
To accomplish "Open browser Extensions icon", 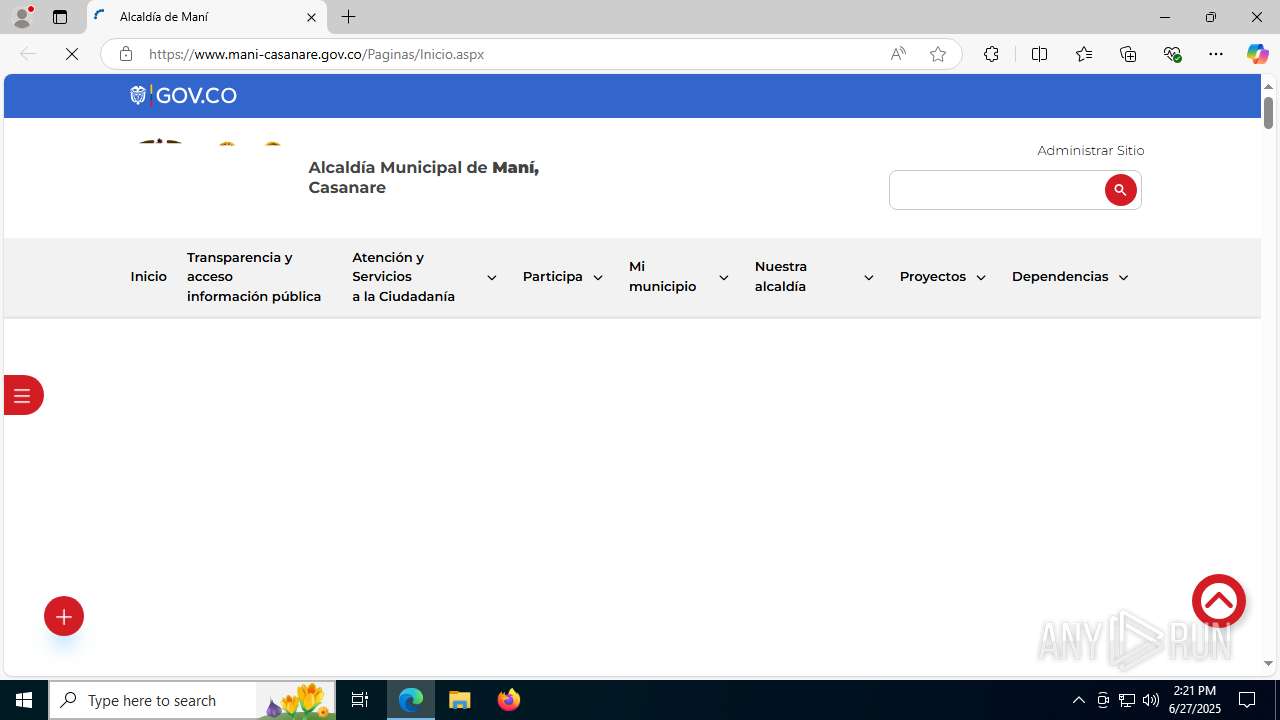I will tap(991, 54).
